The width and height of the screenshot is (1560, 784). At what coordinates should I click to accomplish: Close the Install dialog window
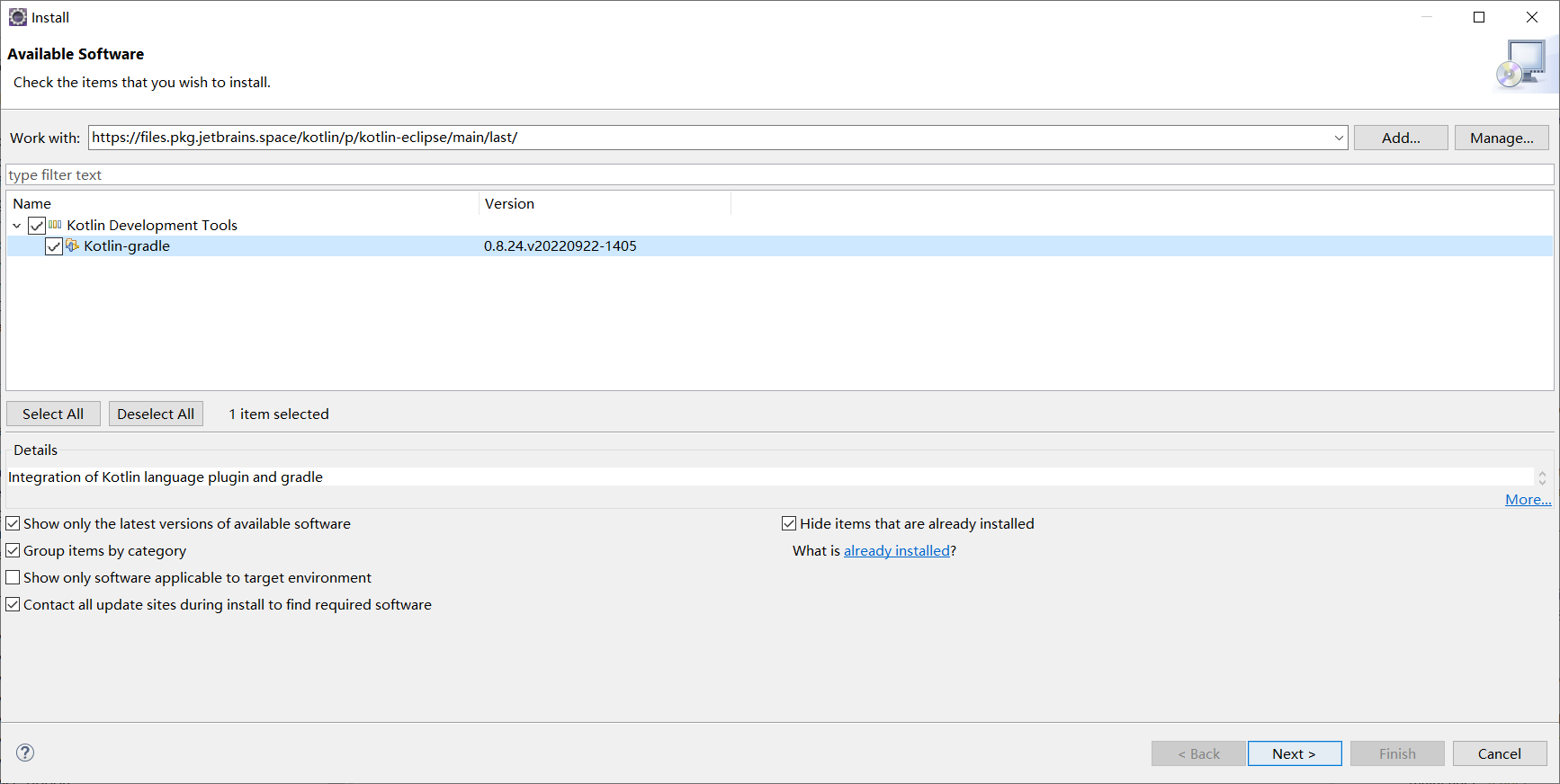[x=1531, y=17]
